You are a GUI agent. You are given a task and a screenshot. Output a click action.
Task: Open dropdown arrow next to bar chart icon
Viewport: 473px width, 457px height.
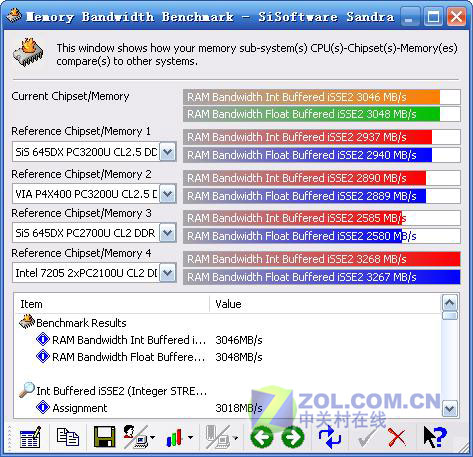point(190,437)
